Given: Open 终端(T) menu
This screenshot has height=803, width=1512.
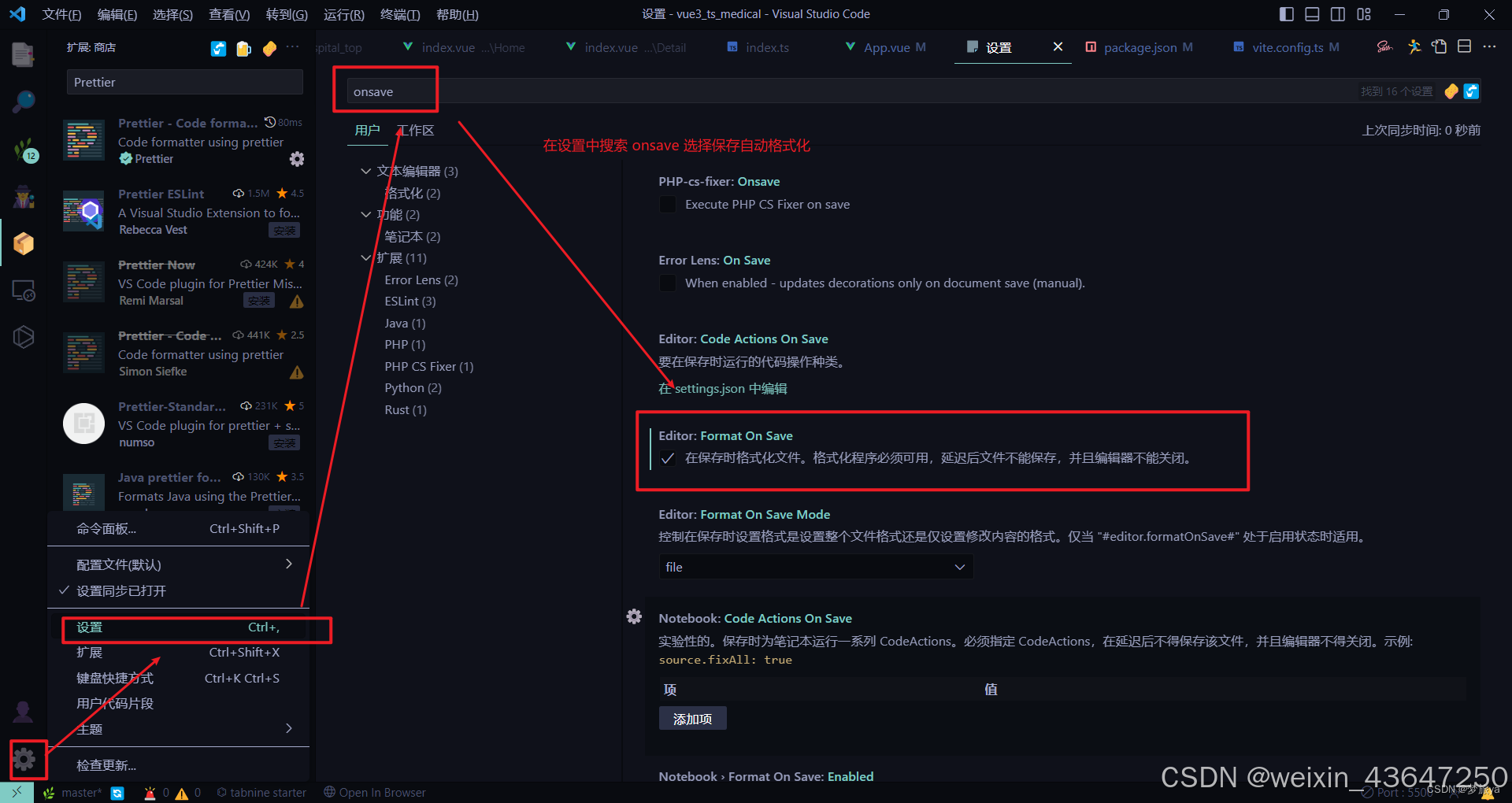Looking at the screenshot, I should (400, 14).
